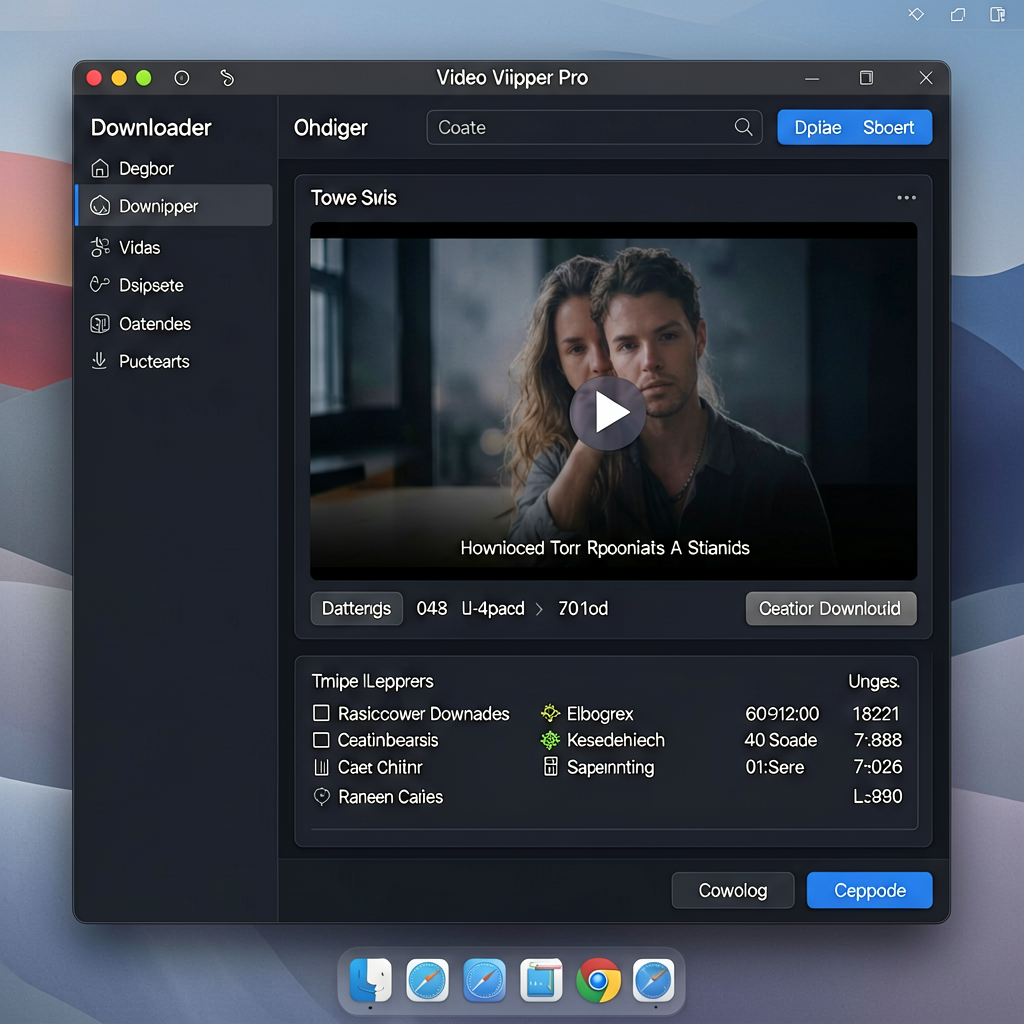
Task: Click the Downipper circular icon
Action: (100, 206)
